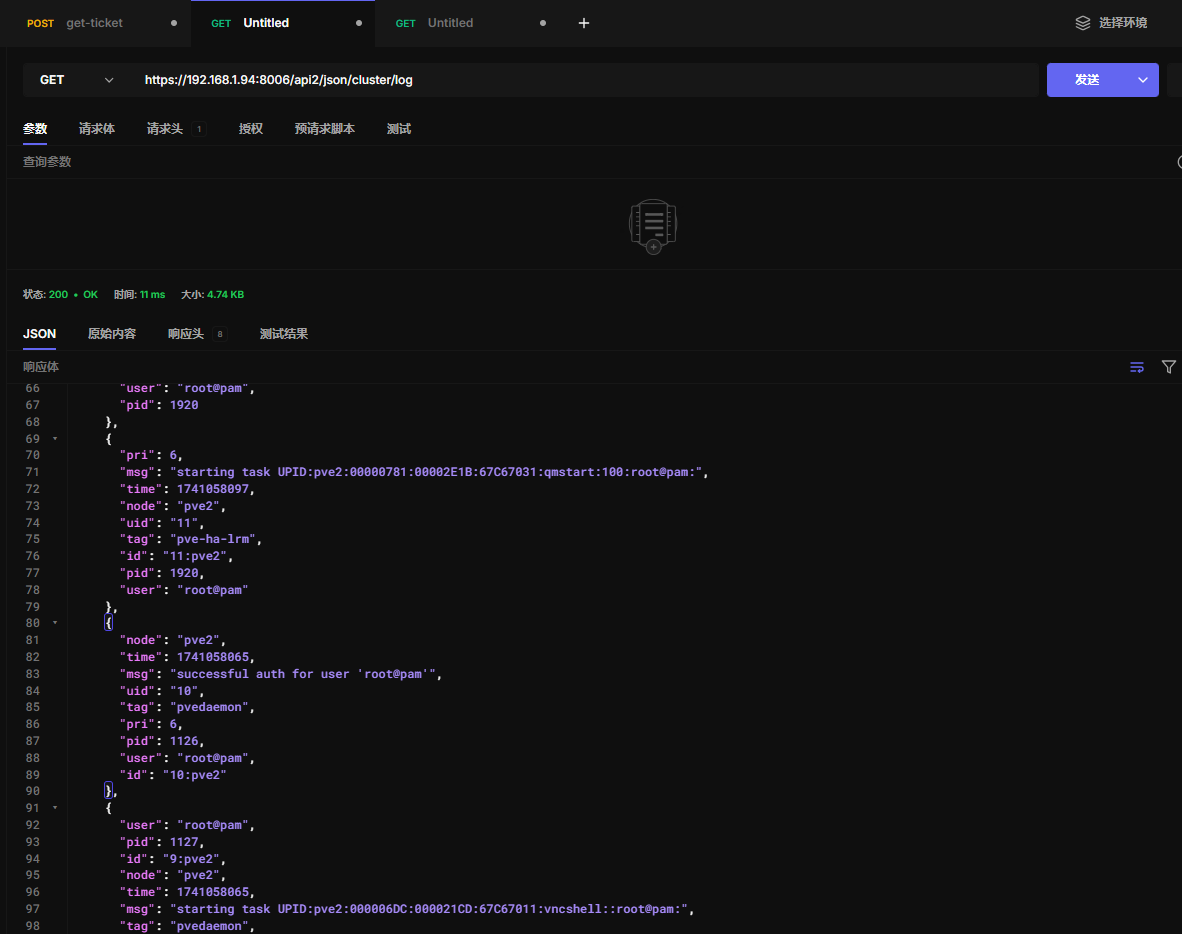Open the GET method dropdown

coord(77,80)
